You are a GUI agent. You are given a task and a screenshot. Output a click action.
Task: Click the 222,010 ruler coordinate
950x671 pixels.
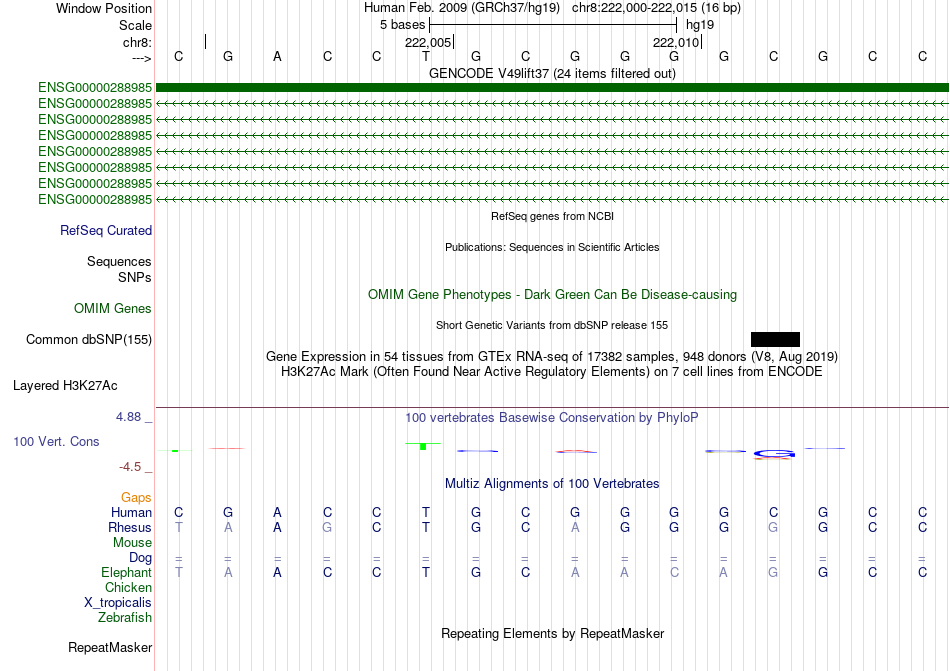tap(676, 42)
